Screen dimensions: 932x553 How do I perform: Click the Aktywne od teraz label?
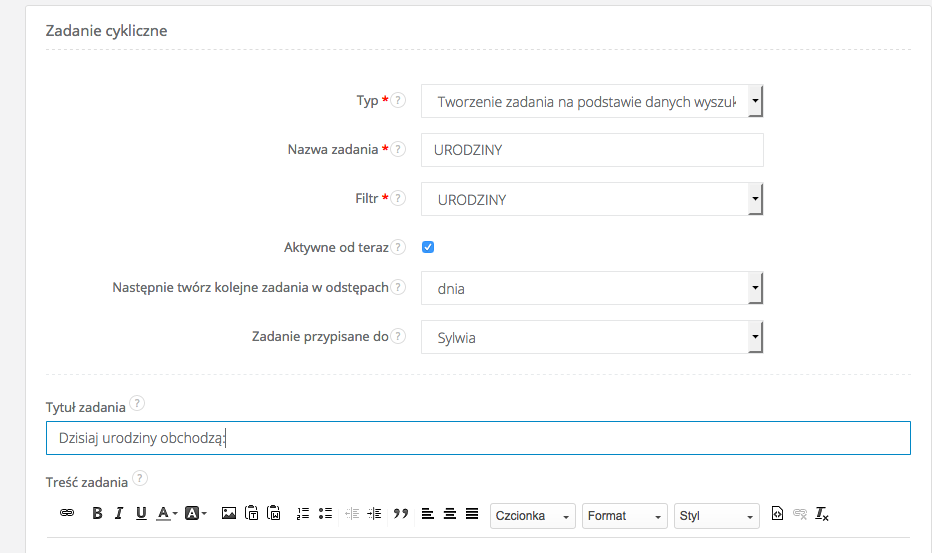[x=336, y=247]
